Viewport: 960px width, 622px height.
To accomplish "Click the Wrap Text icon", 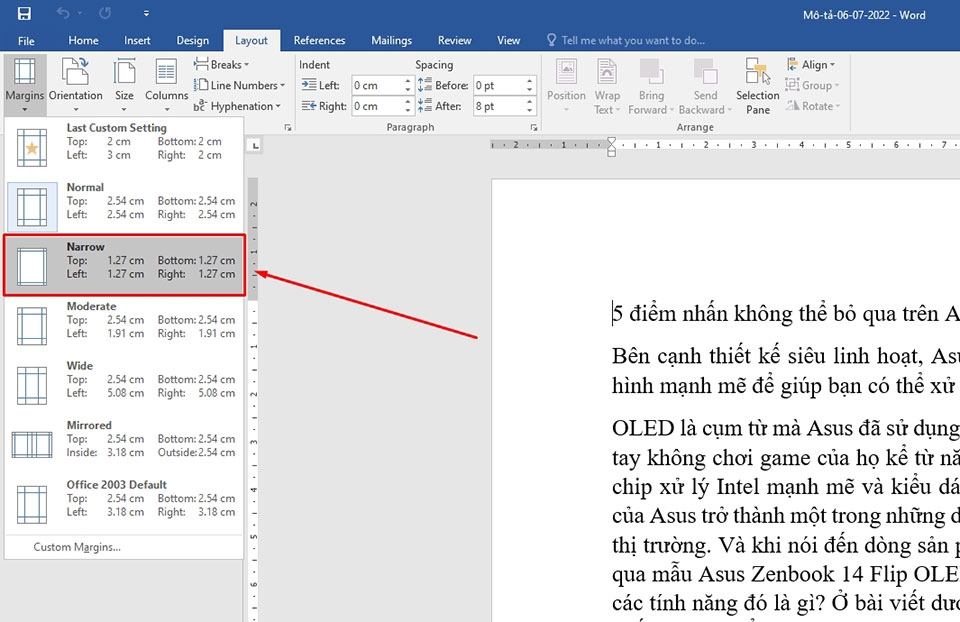I will 607,72.
